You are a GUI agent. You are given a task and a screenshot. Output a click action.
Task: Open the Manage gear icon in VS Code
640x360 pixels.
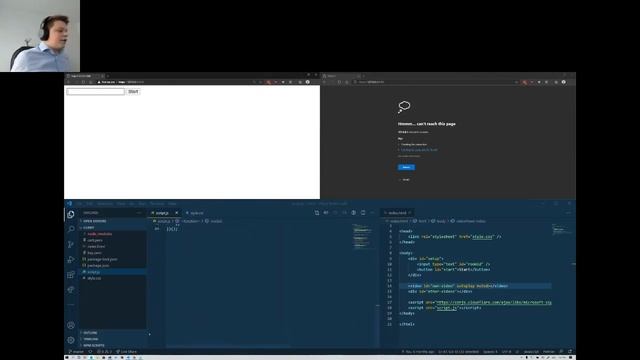point(71,340)
